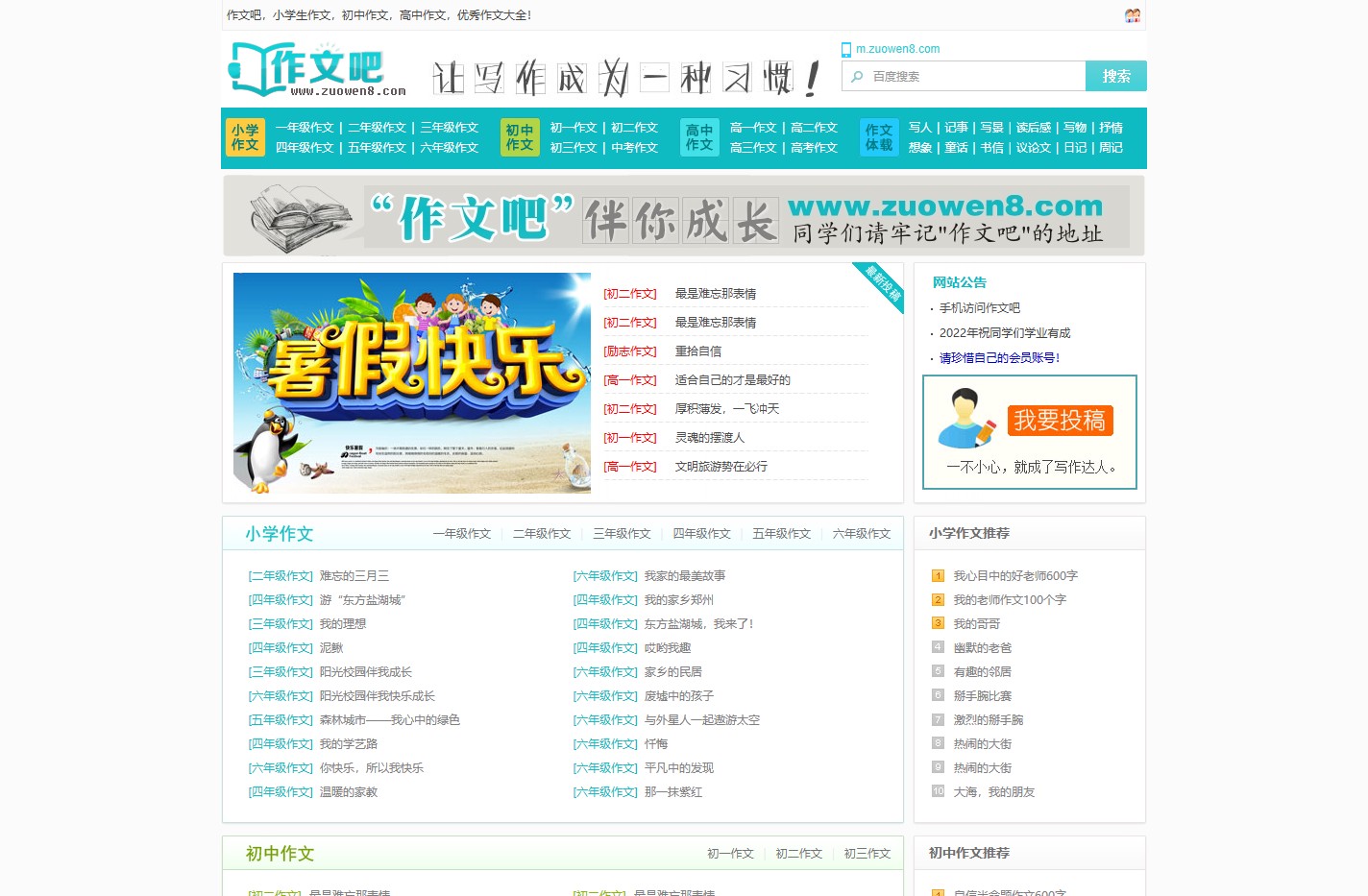Open 一年级作文 in the teal nav bar

pyautogui.click(x=305, y=128)
